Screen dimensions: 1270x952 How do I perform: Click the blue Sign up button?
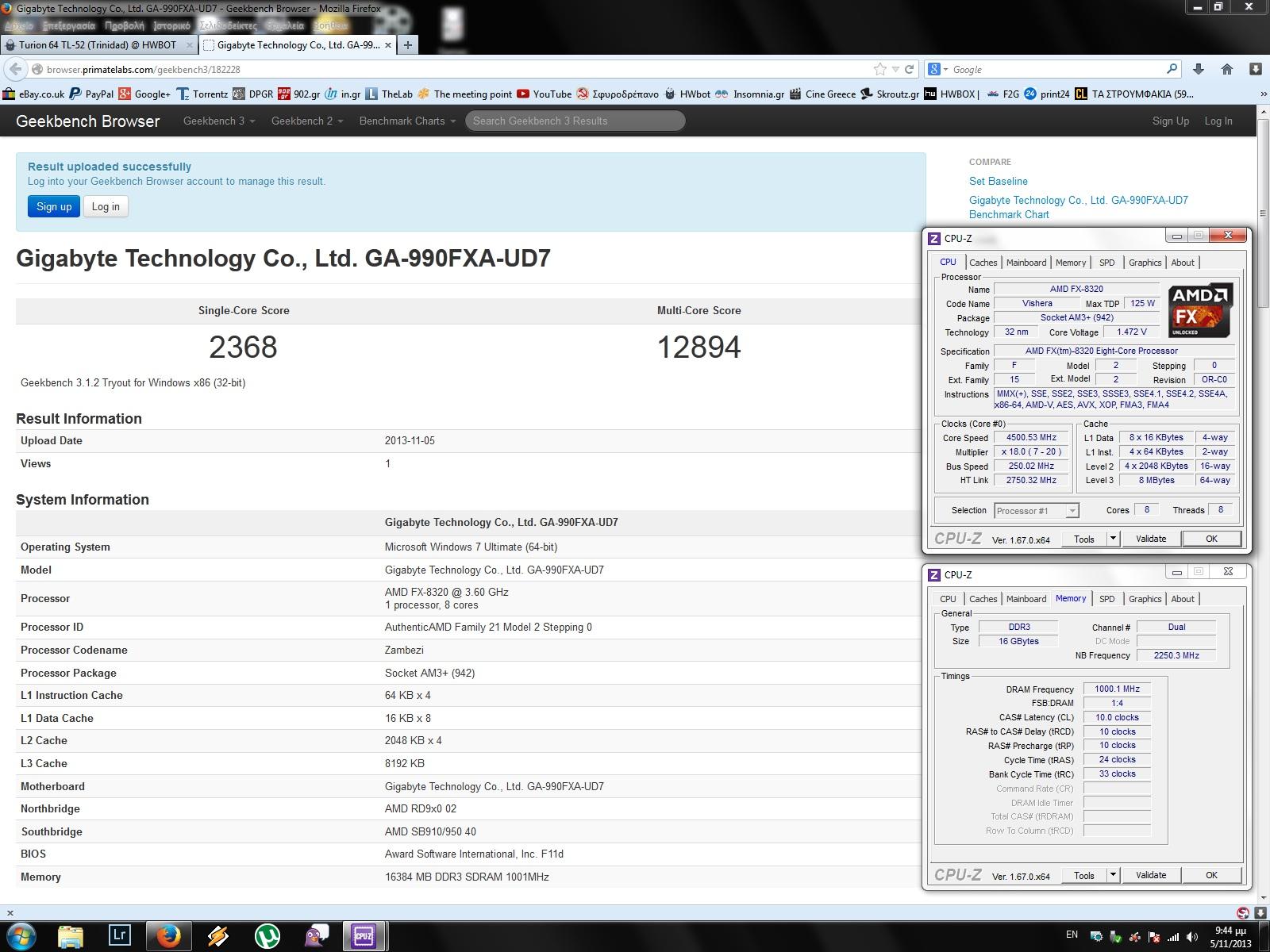click(54, 206)
